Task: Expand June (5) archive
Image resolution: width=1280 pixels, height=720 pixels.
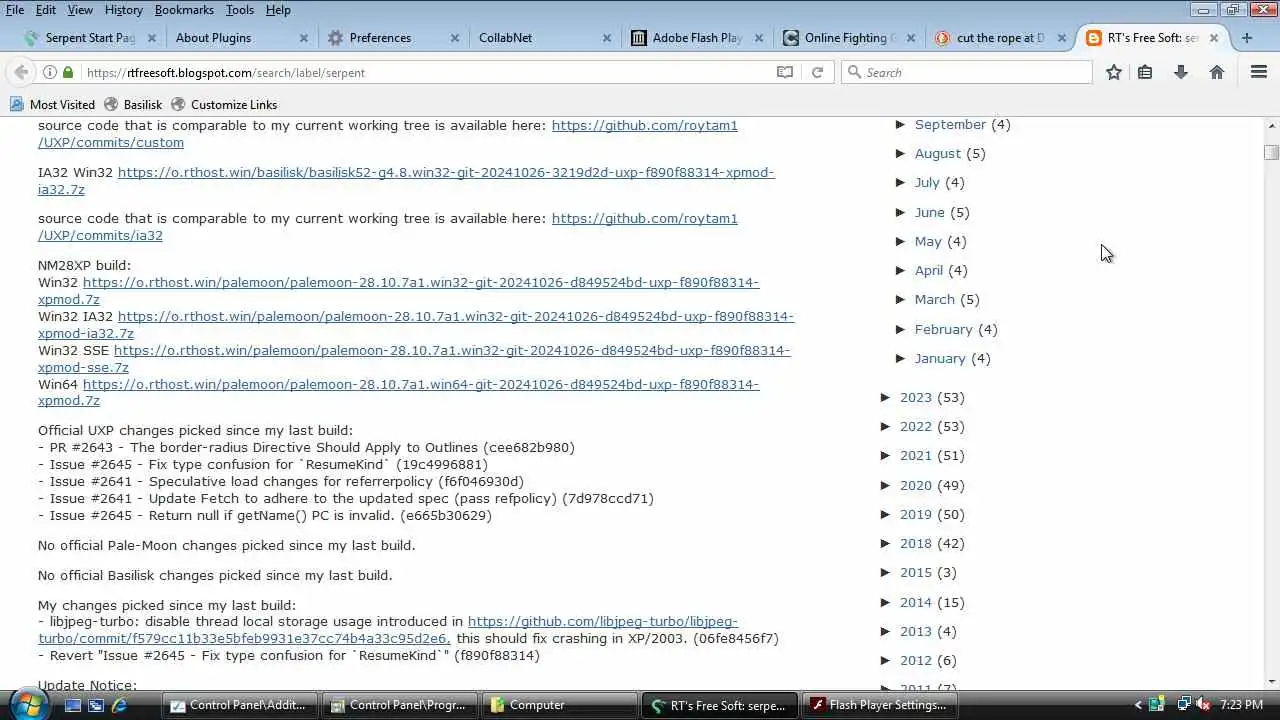Action: [901, 212]
